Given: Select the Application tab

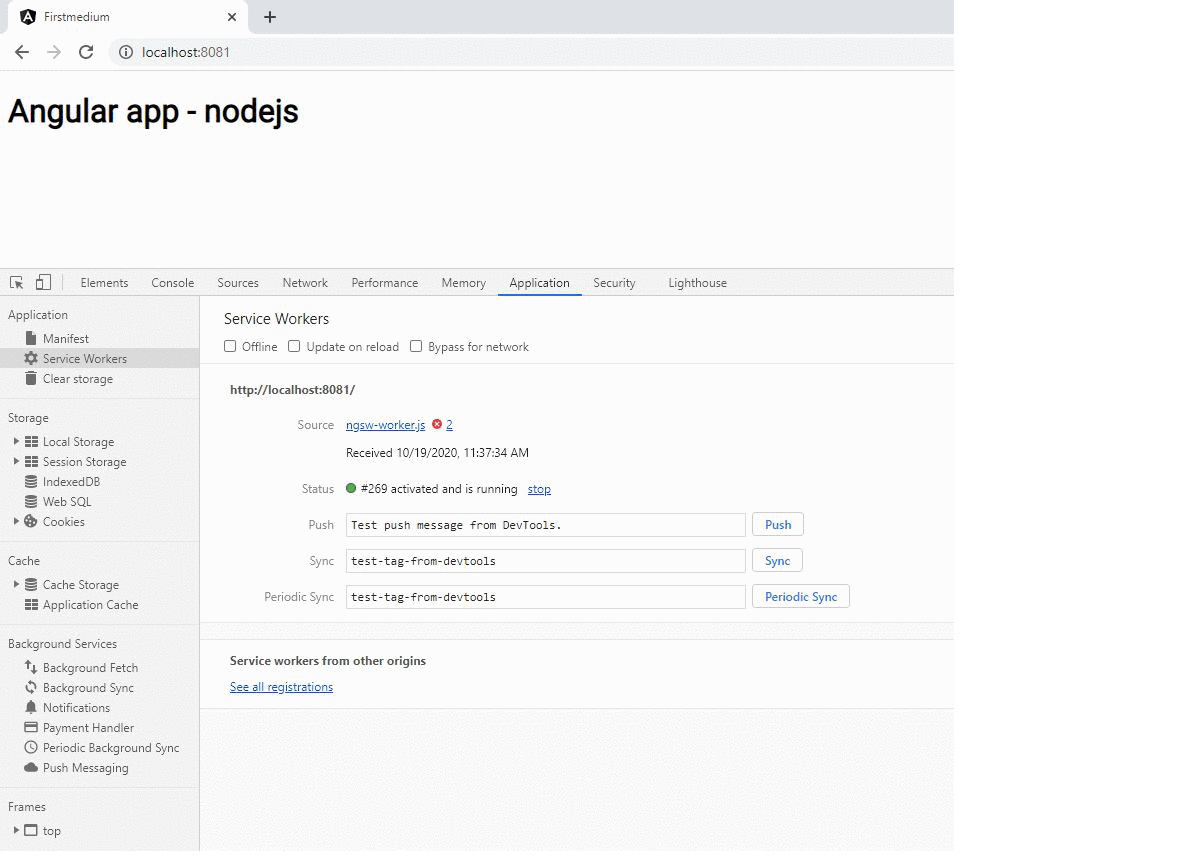Looking at the screenshot, I should click(x=540, y=283).
